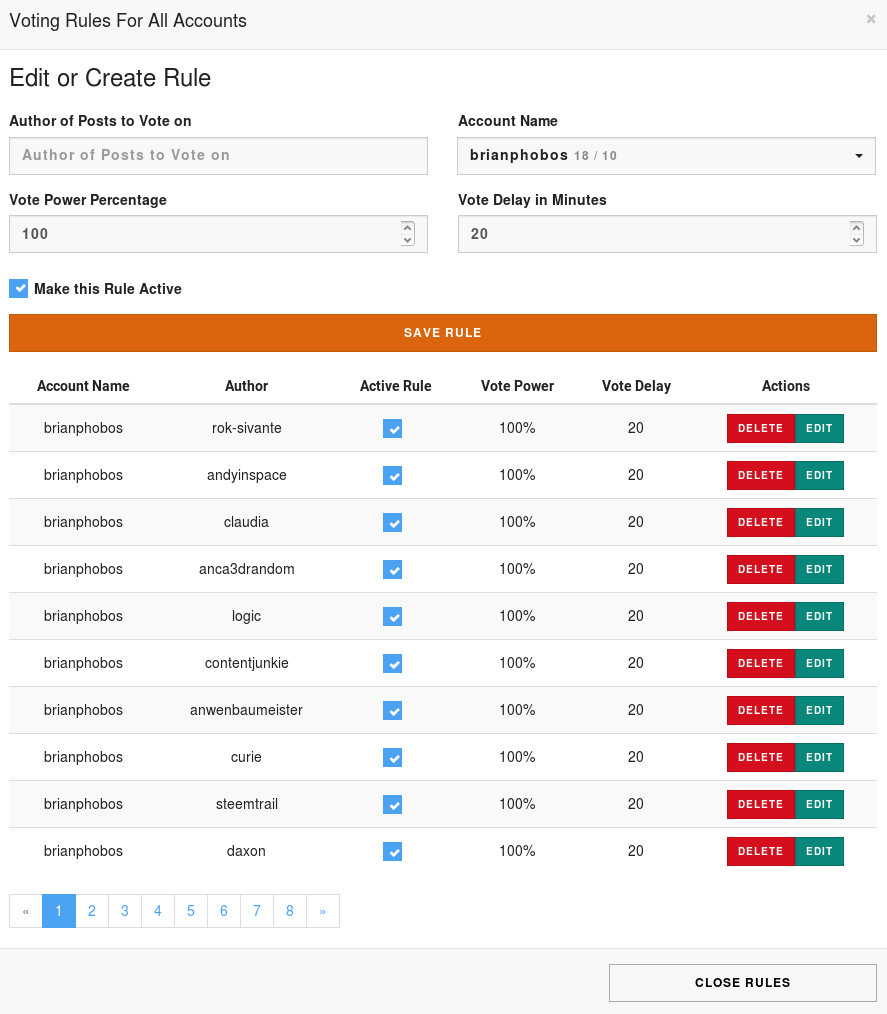Go to pagination page 2
The width and height of the screenshot is (887, 1014).
pos(92,911)
